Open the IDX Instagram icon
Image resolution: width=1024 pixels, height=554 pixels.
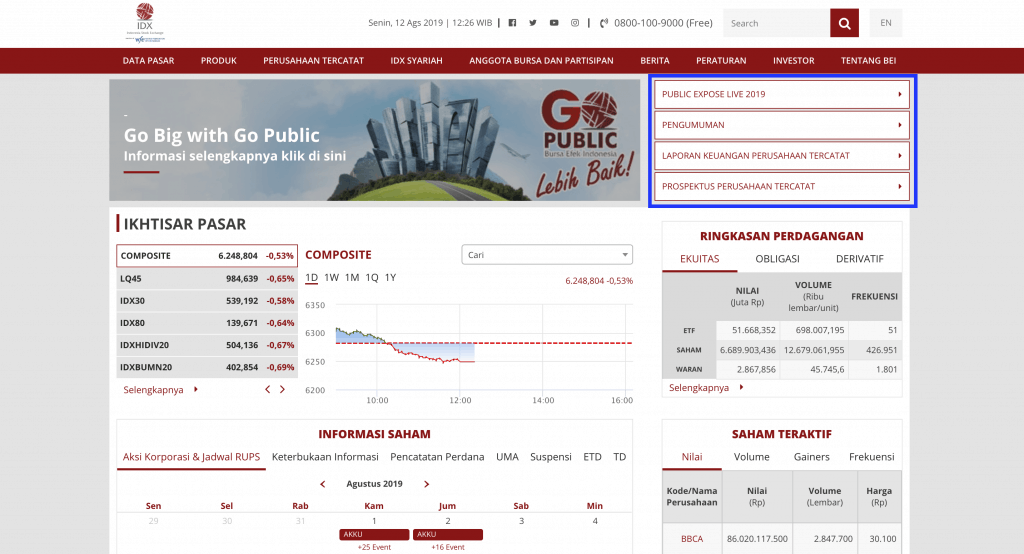(x=575, y=23)
